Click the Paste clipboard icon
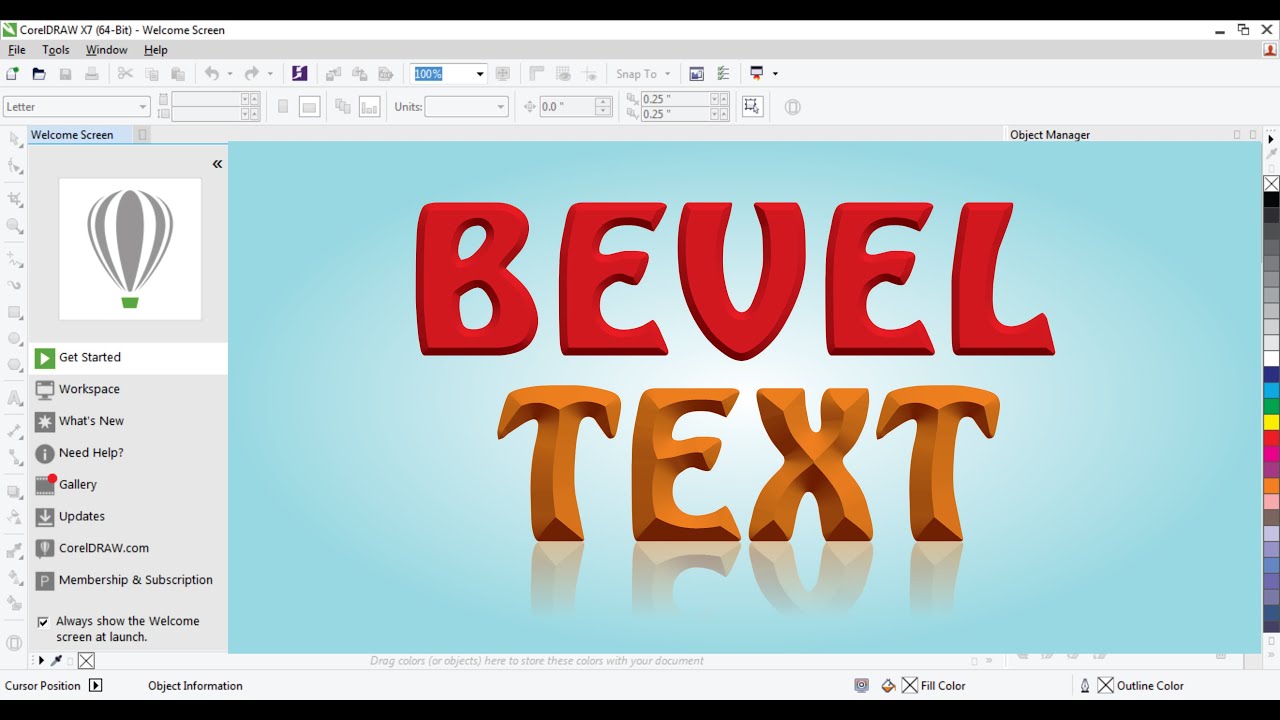This screenshot has width=1280, height=720. coord(178,73)
